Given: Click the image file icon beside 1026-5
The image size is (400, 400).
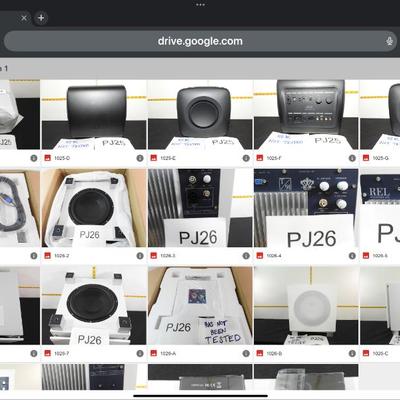Looking at the screenshot, I should tap(366, 256).
